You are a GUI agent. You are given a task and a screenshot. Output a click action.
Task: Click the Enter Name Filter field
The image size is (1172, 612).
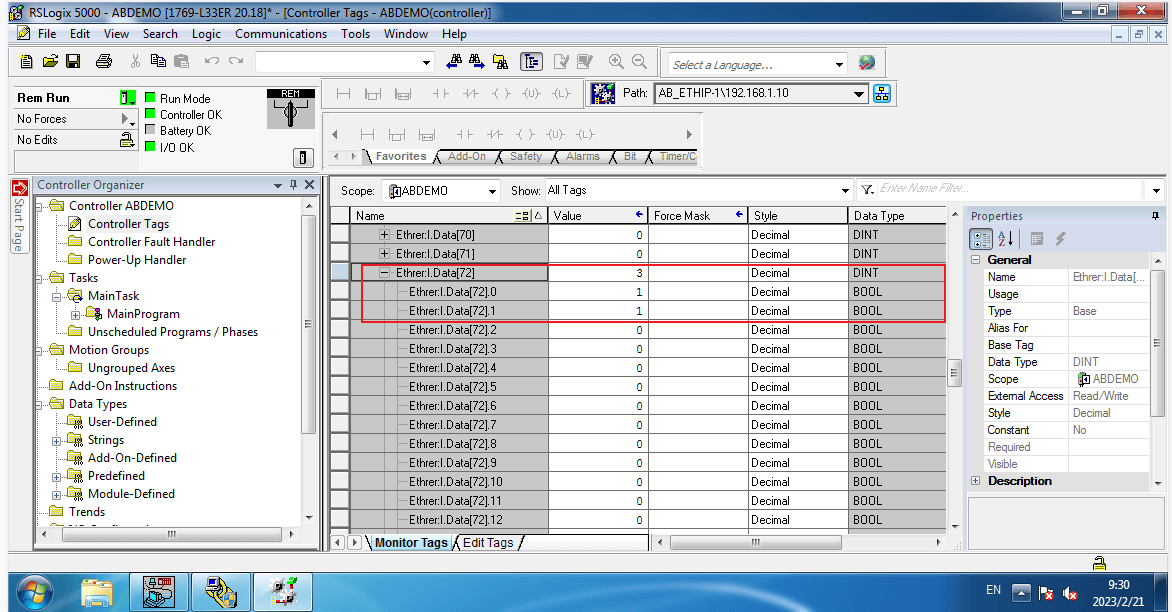(1010, 189)
